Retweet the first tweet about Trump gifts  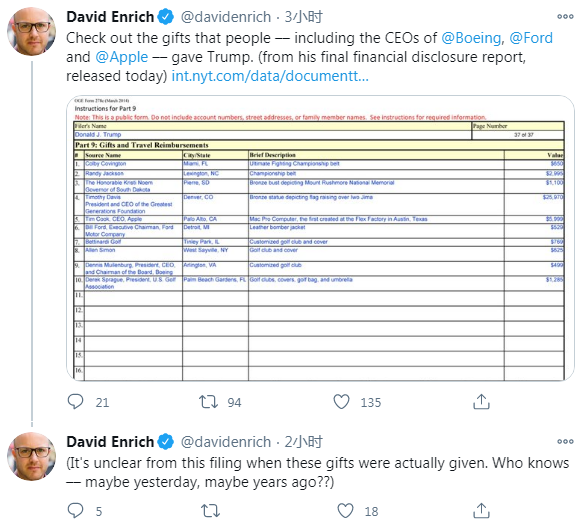pyautogui.click(x=208, y=402)
